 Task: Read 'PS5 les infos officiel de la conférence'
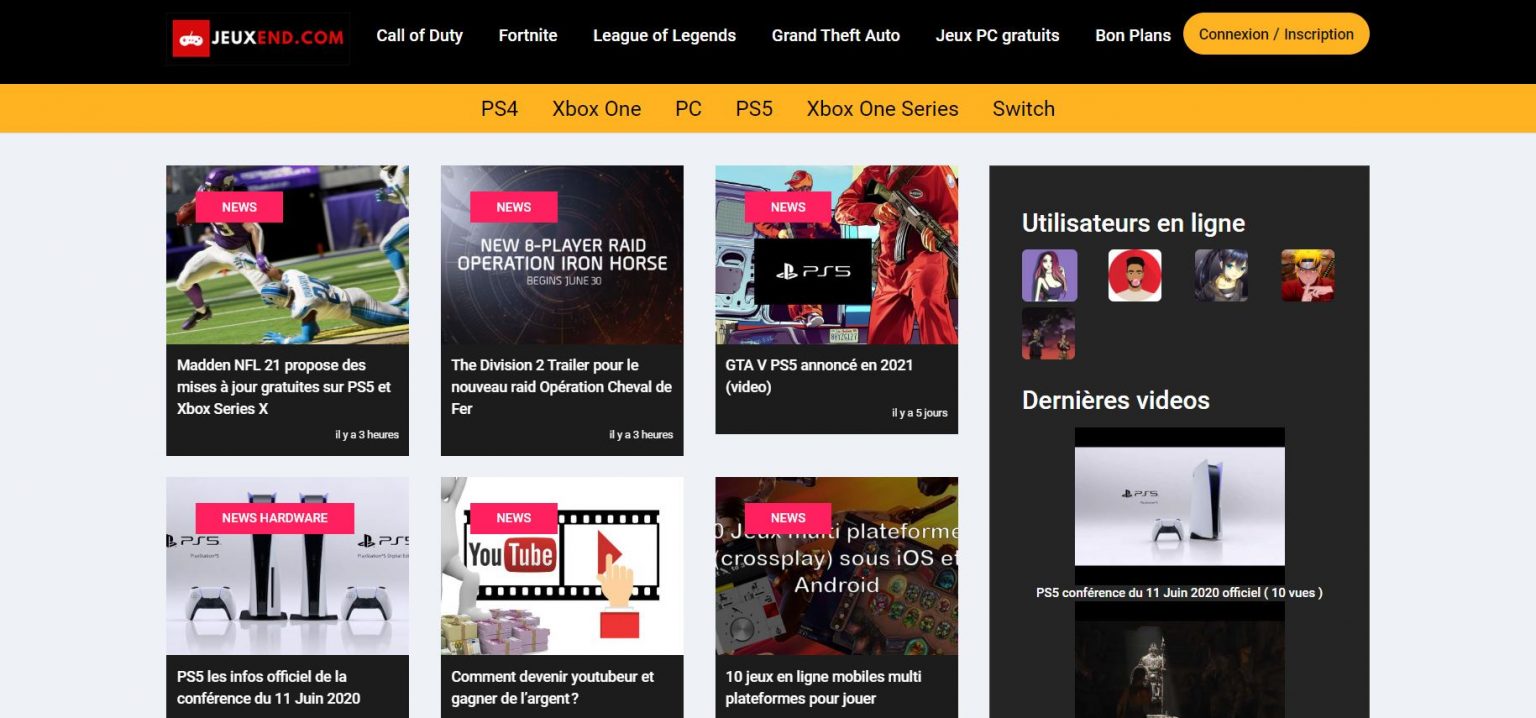[x=269, y=687]
